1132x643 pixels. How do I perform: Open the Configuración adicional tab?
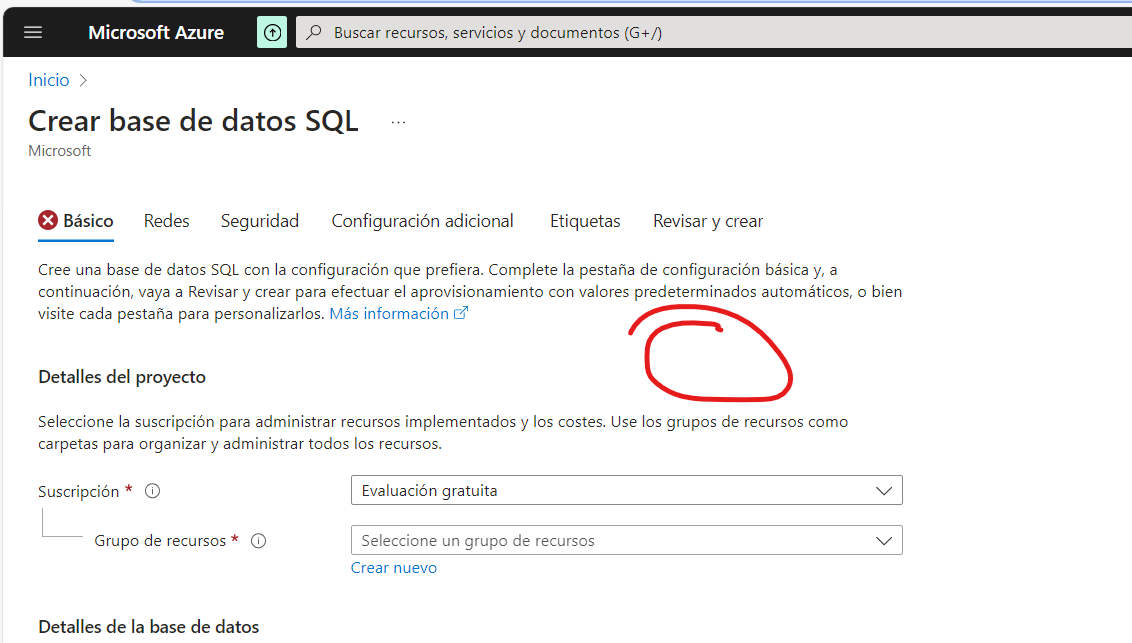(x=422, y=221)
